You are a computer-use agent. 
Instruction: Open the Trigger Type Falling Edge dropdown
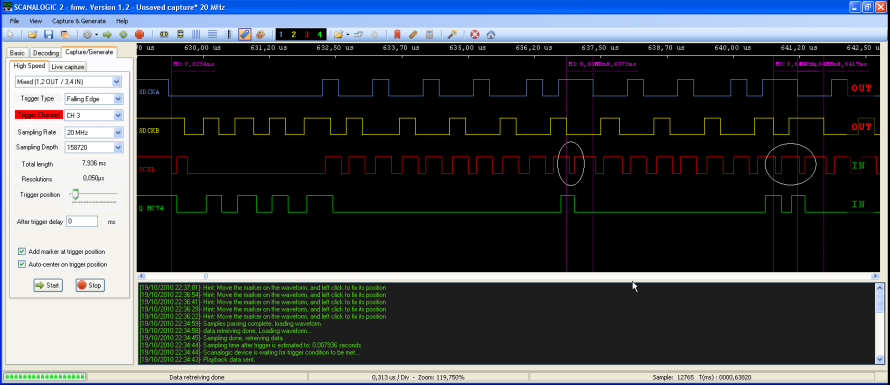coord(94,99)
